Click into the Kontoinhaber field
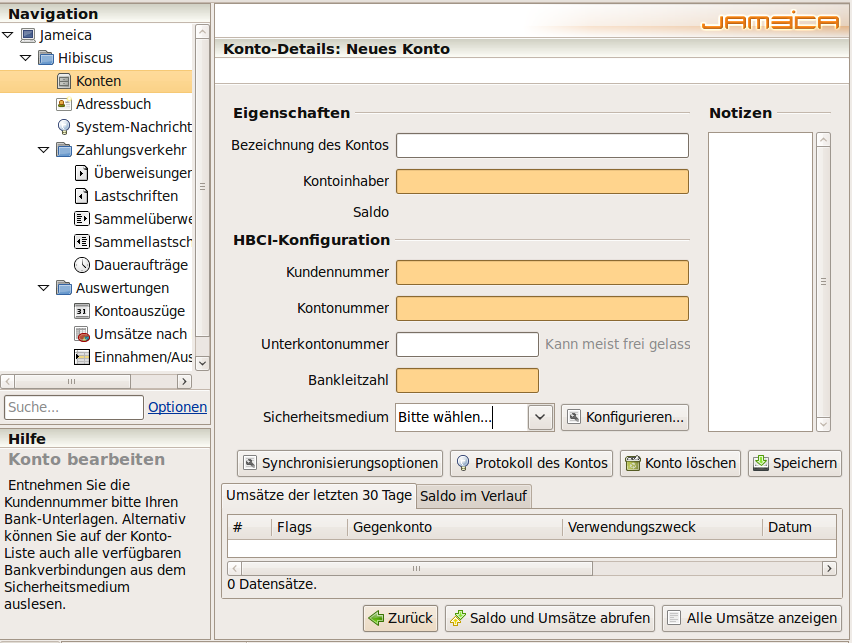This screenshot has height=643, width=852. (542, 182)
